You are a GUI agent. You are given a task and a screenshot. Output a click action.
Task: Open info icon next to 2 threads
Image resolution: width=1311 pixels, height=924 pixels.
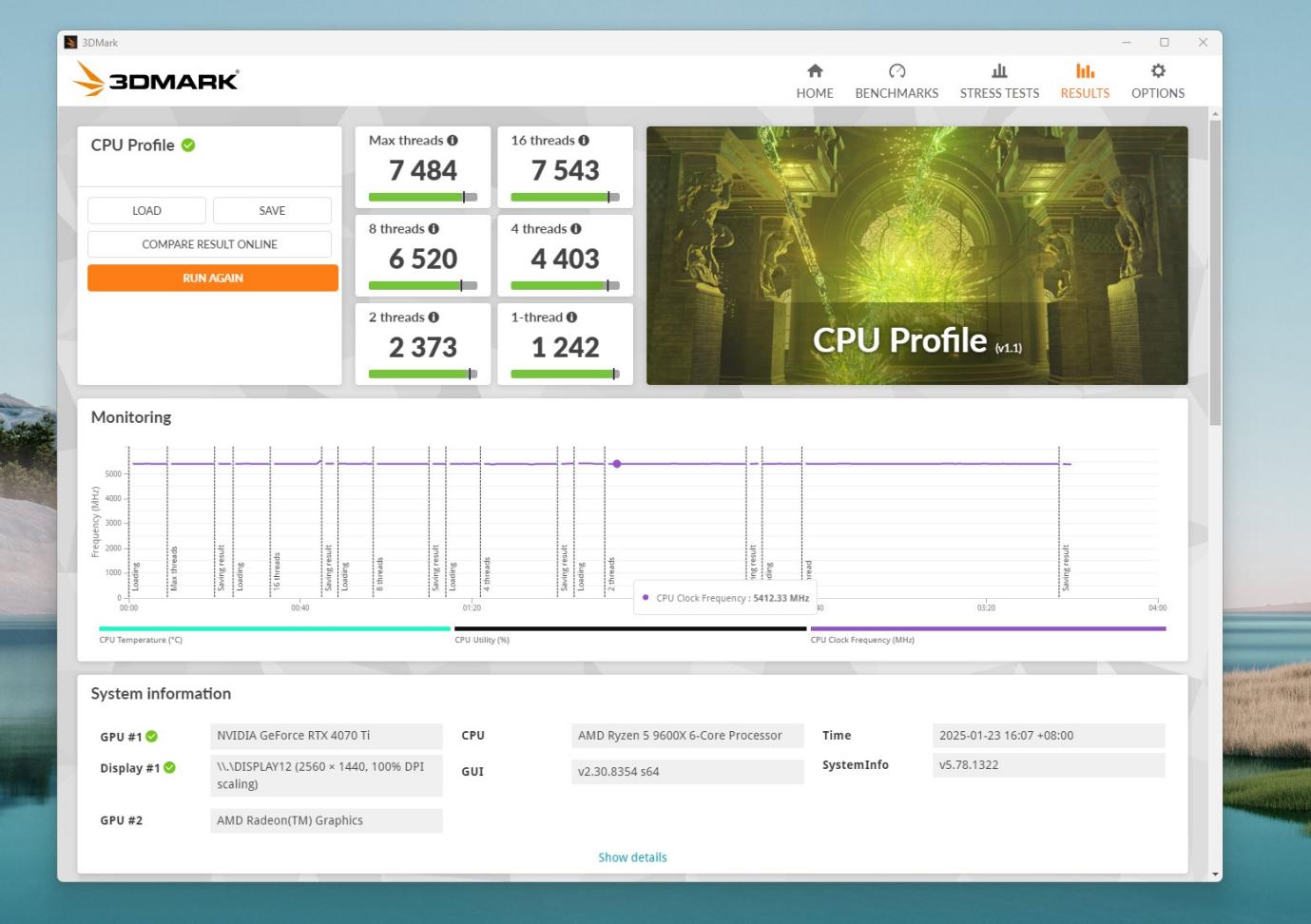pyautogui.click(x=434, y=317)
